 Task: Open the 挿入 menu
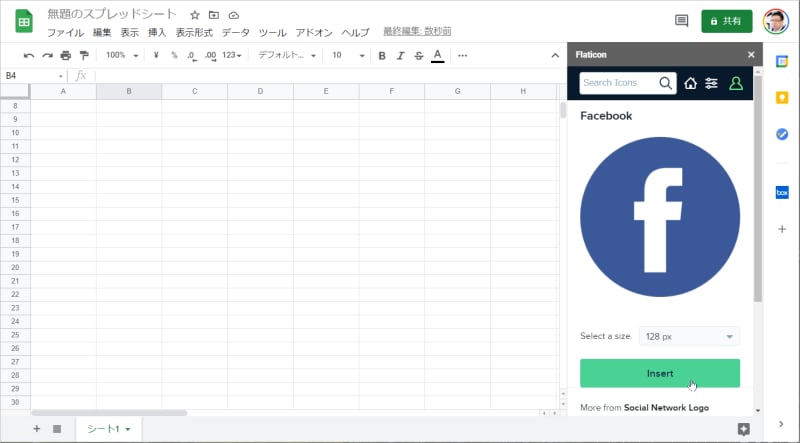157,33
